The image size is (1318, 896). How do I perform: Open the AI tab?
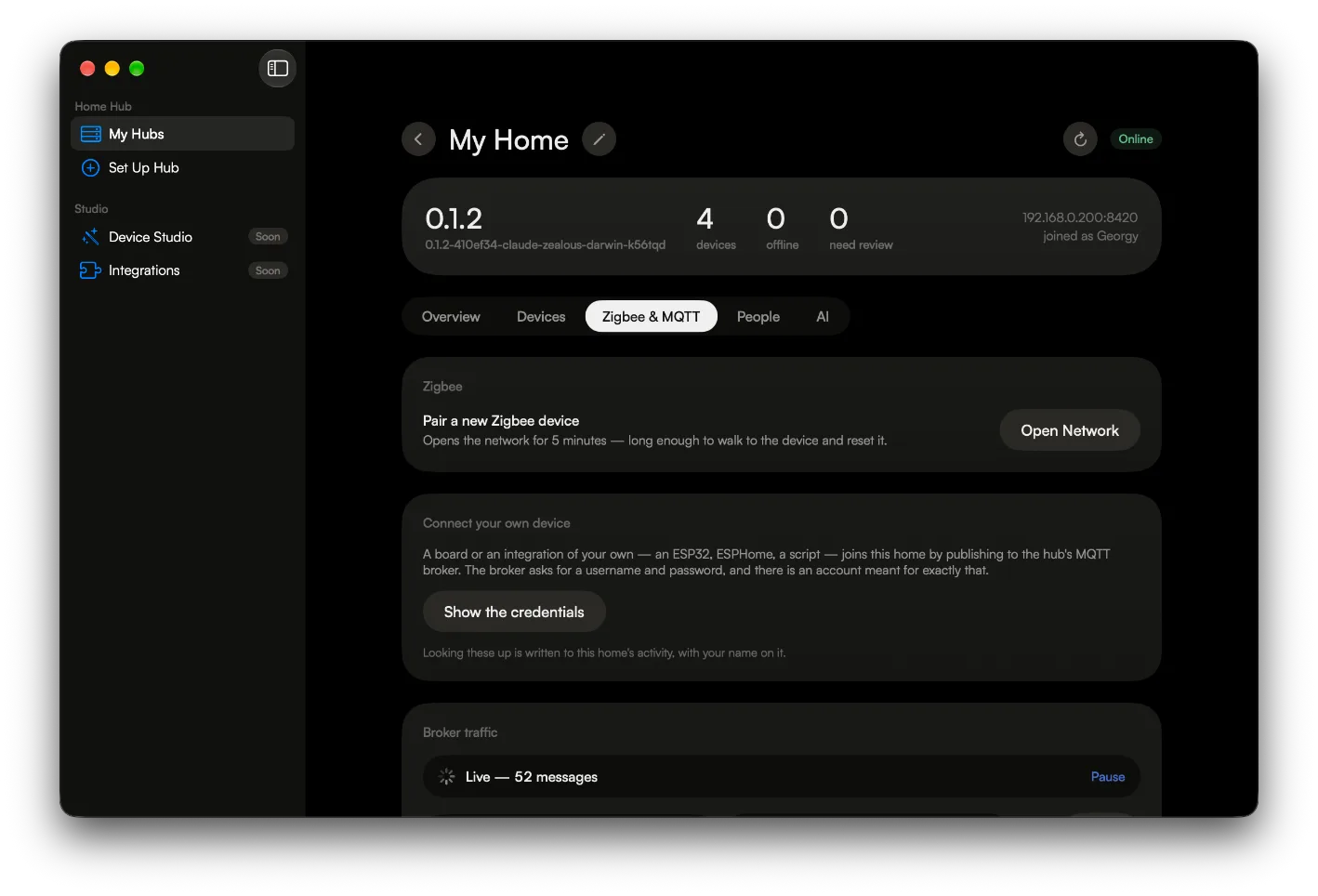[x=823, y=316]
